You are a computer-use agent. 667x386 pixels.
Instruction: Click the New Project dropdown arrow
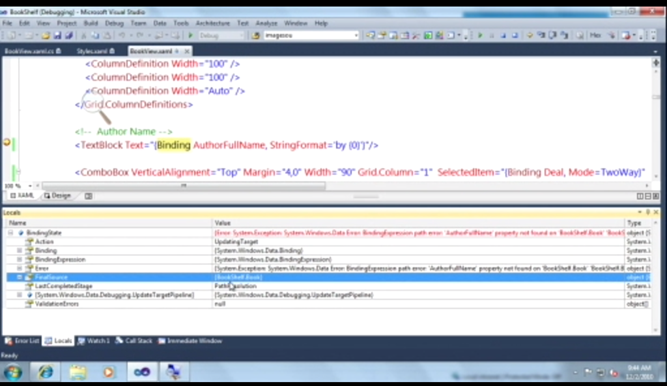coord(19,36)
